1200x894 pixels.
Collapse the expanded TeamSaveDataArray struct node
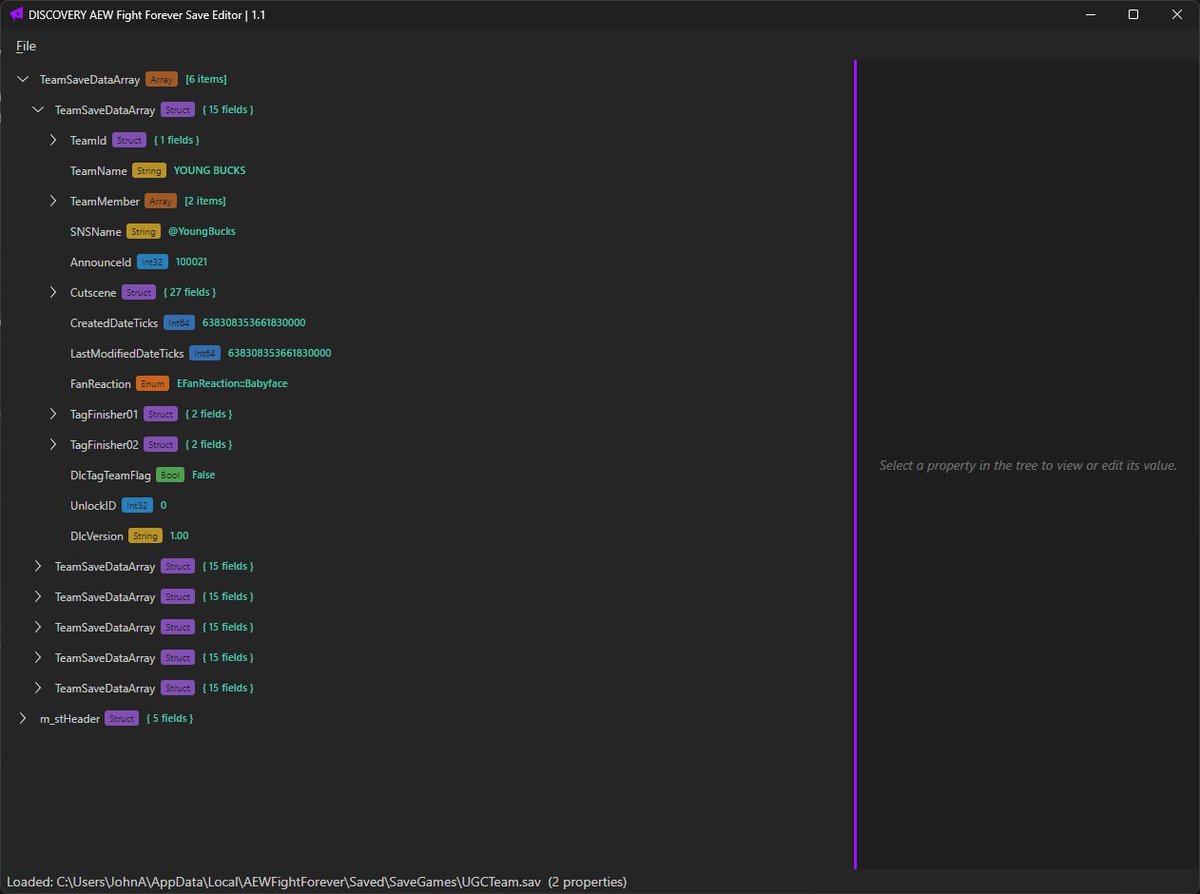(38, 110)
